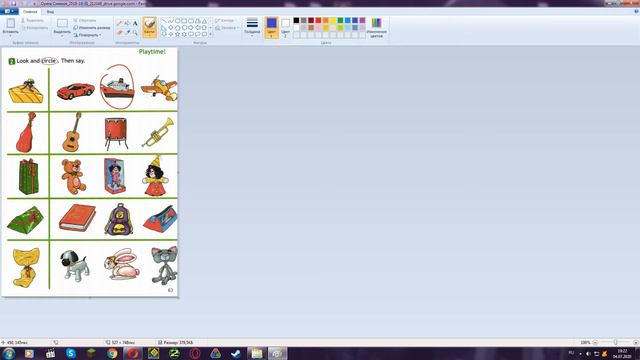
Task: Choose the Cloud callout shape
Action: [x=204, y=34]
